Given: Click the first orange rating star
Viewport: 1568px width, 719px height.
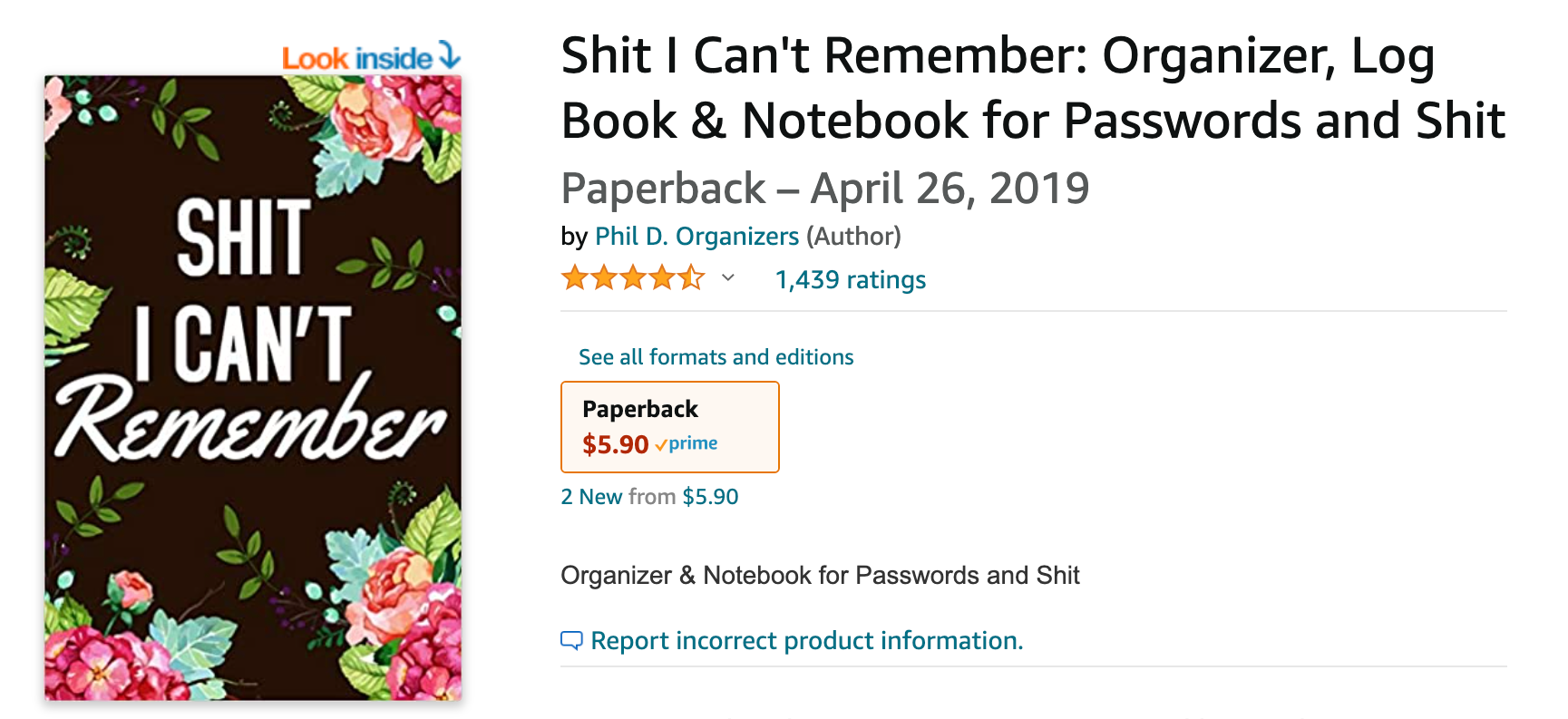Looking at the screenshot, I should 575,277.
